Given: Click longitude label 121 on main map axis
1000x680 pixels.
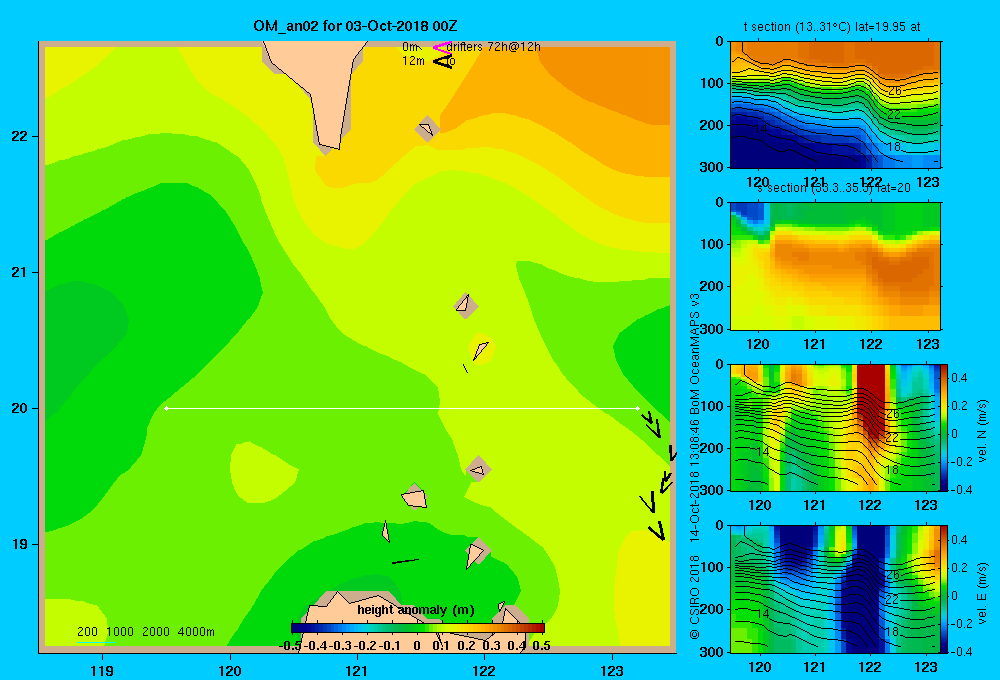Looking at the screenshot, I should coord(357,670).
